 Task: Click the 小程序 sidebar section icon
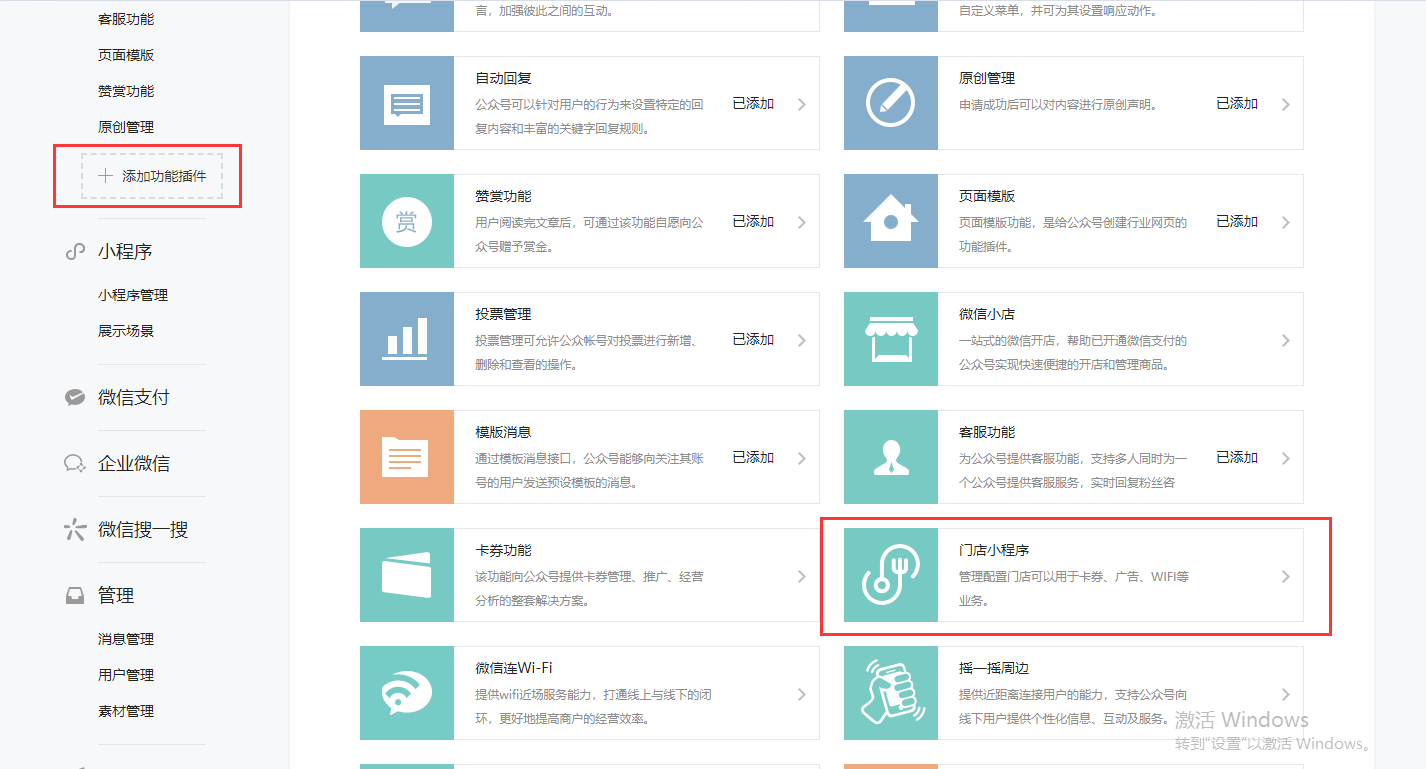coord(75,252)
